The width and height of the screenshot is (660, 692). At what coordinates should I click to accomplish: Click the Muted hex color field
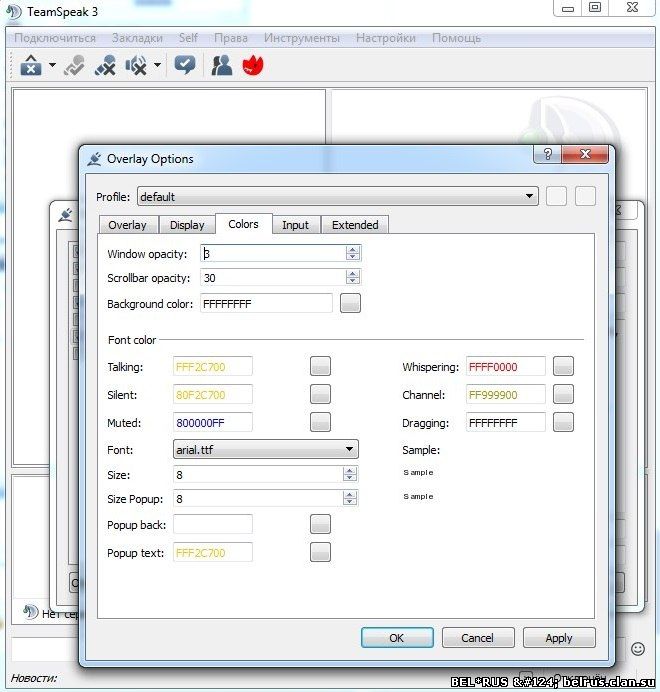213,422
